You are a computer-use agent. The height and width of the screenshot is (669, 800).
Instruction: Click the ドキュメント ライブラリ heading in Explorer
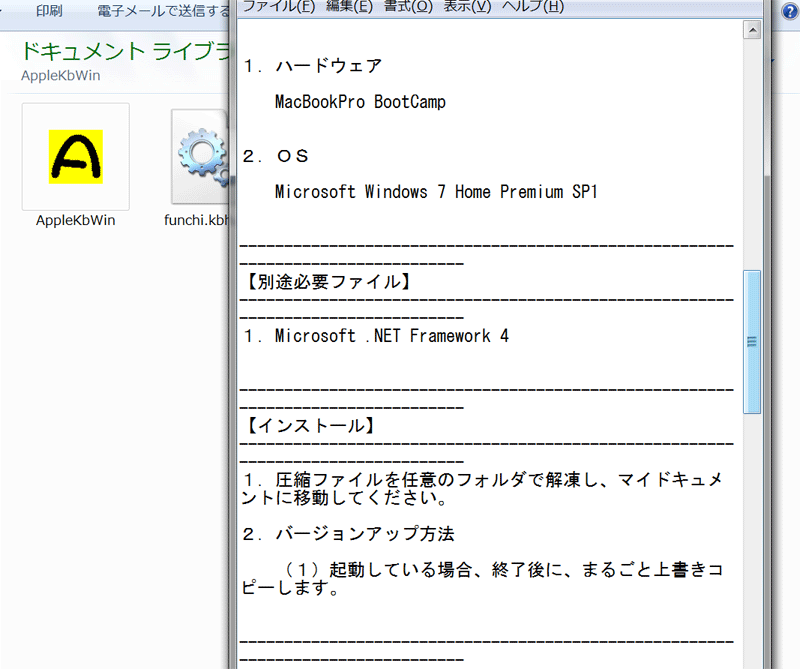point(126,52)
